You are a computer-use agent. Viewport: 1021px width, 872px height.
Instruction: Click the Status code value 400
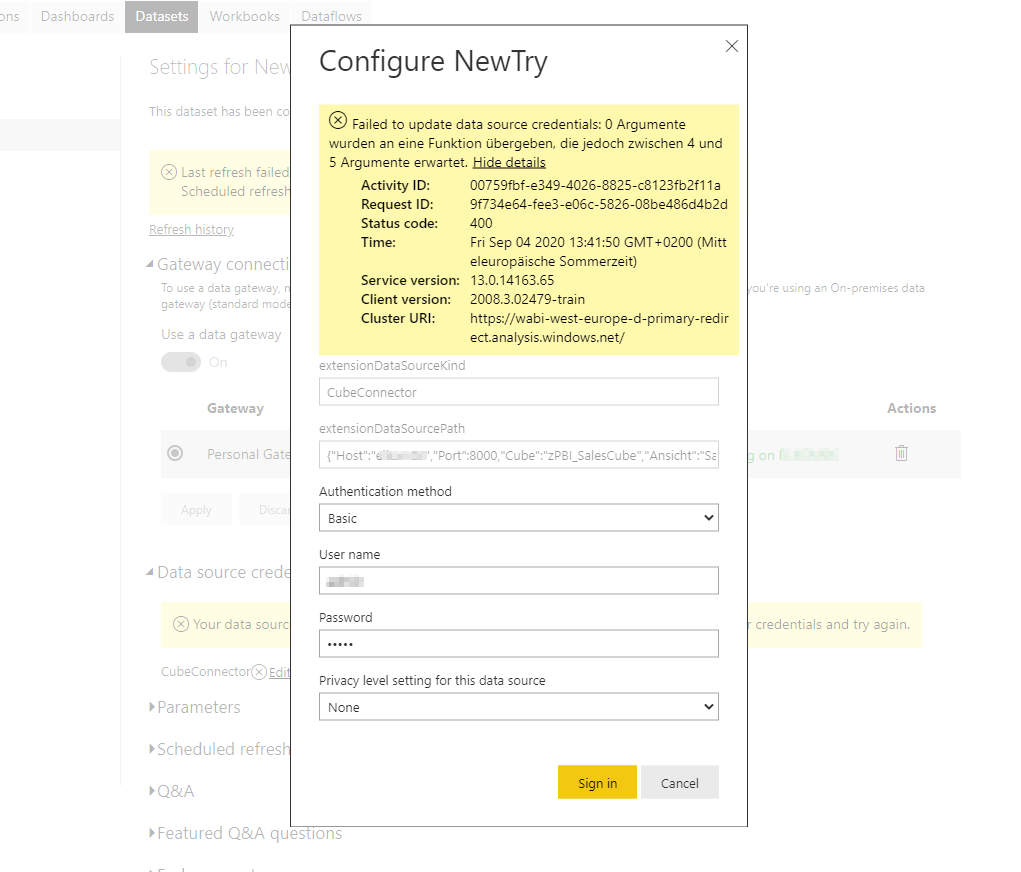(481, 223)
